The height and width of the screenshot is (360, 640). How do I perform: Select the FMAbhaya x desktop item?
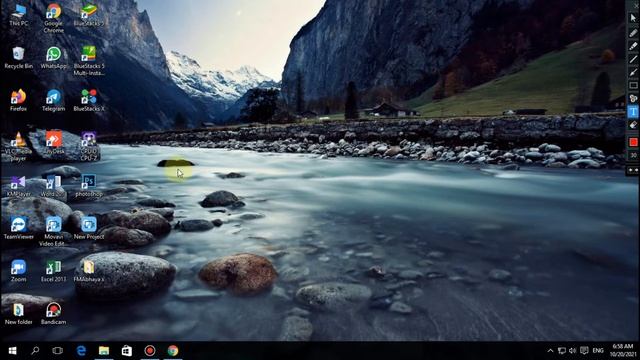click(89, 271)
